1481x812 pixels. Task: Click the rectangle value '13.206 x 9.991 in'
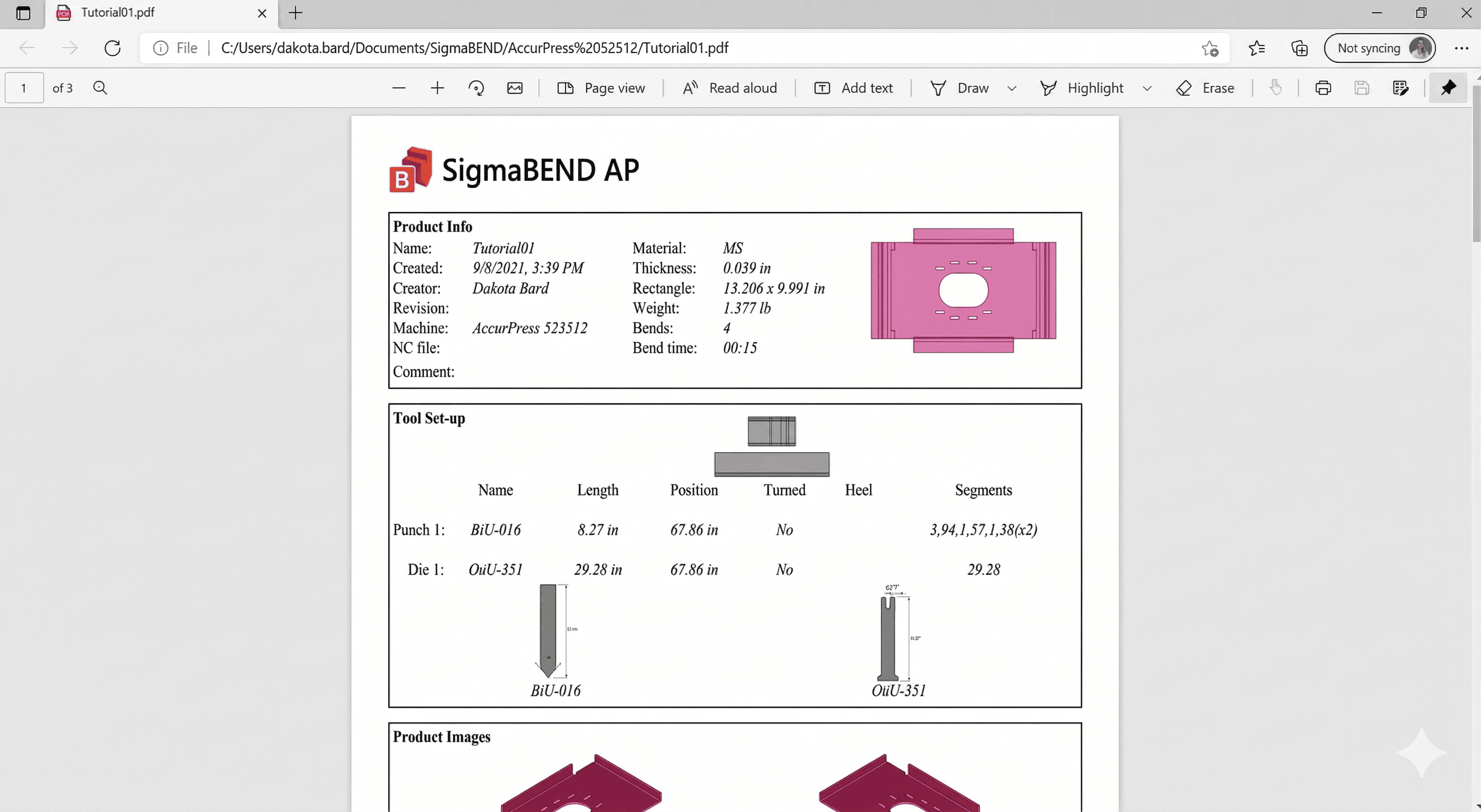point(774,289)
